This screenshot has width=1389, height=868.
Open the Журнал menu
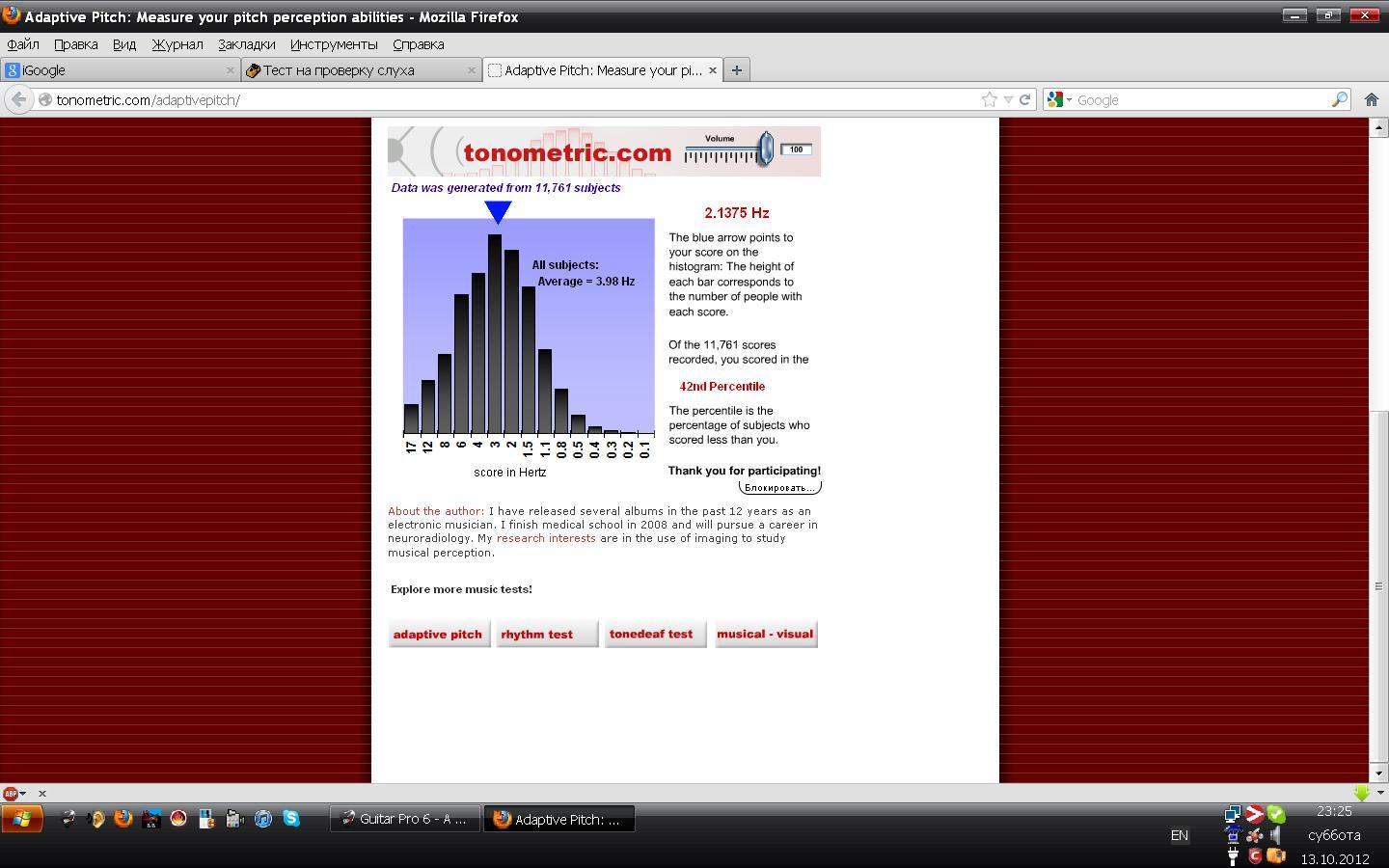click(177, 44)
